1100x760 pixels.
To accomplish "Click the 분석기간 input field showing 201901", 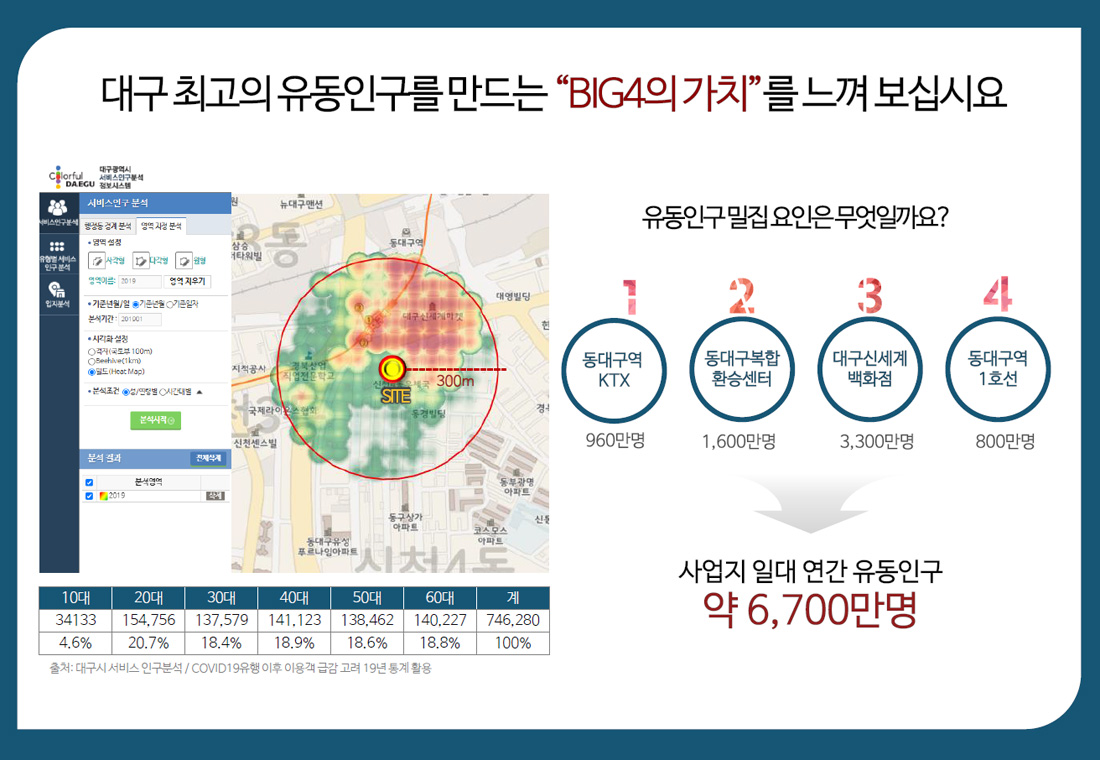I will tap(139, 319).
